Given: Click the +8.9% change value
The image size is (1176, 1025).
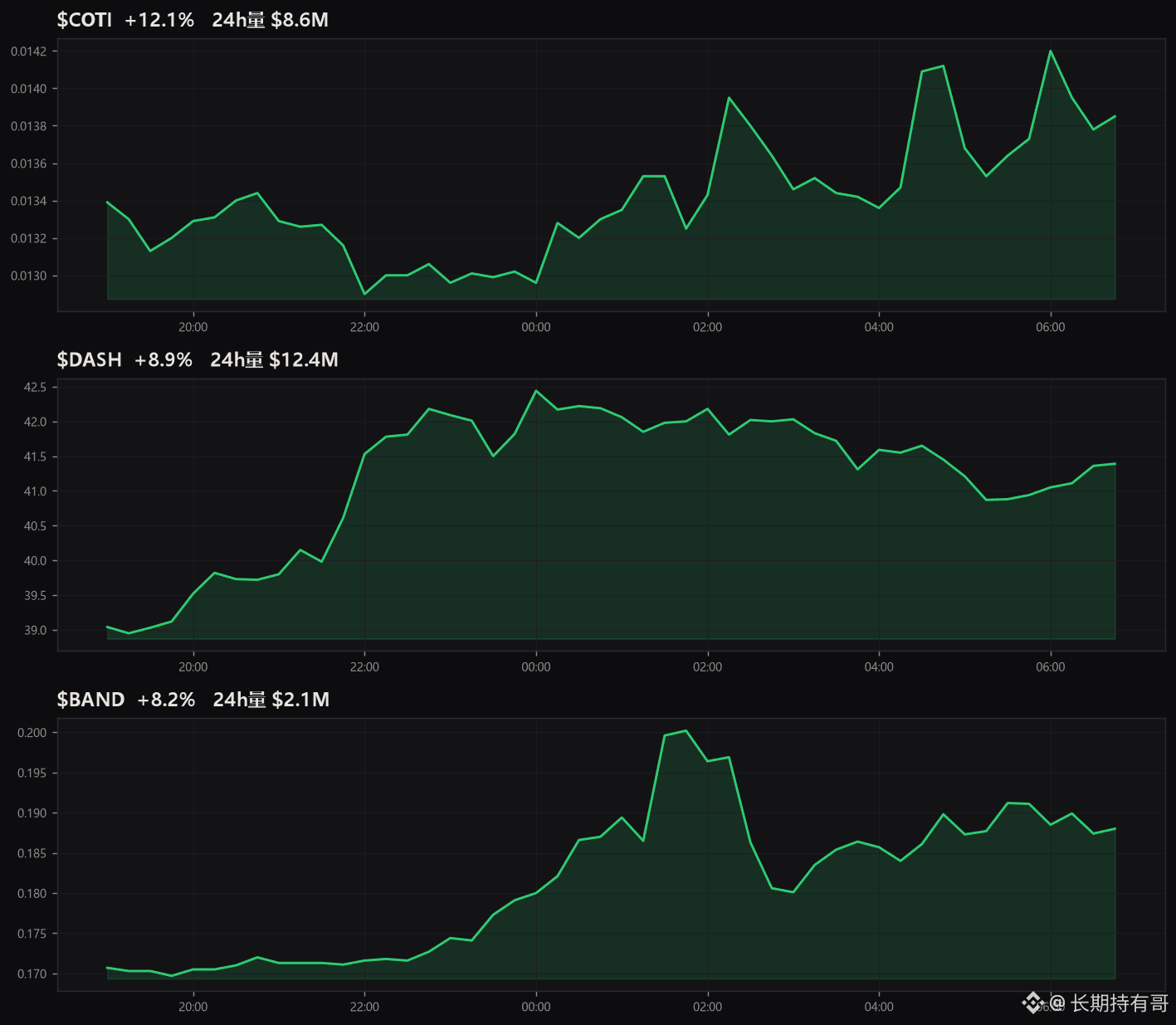Looking at the screenshot, I should click(163, 359).
